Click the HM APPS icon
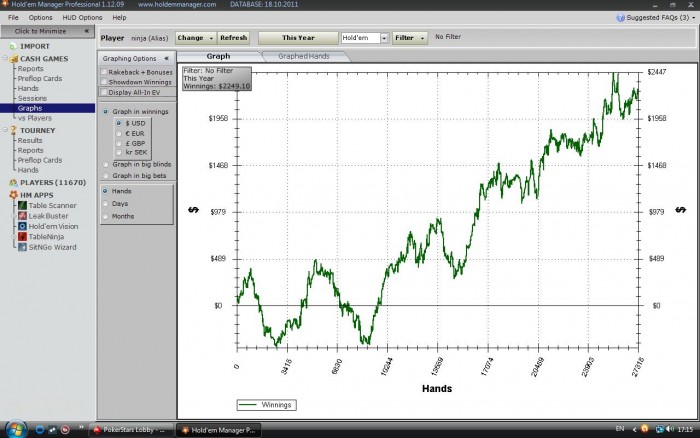The image size is (700, 438). [x=13, y=195]
